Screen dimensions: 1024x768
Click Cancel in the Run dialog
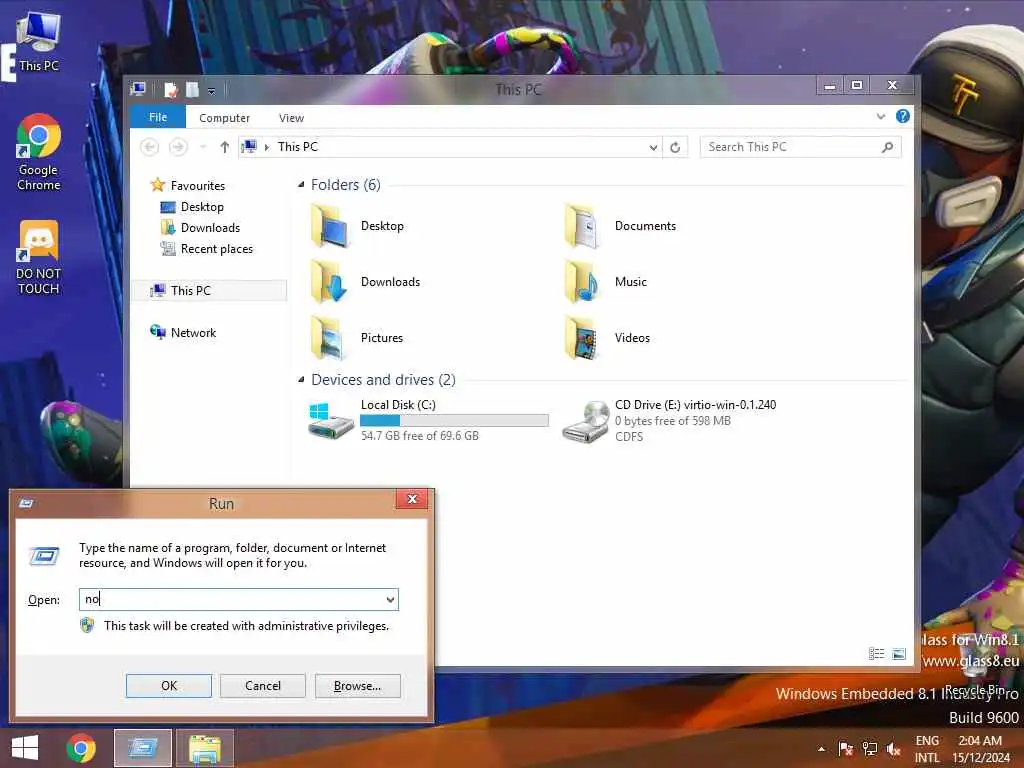click(263, 686)
